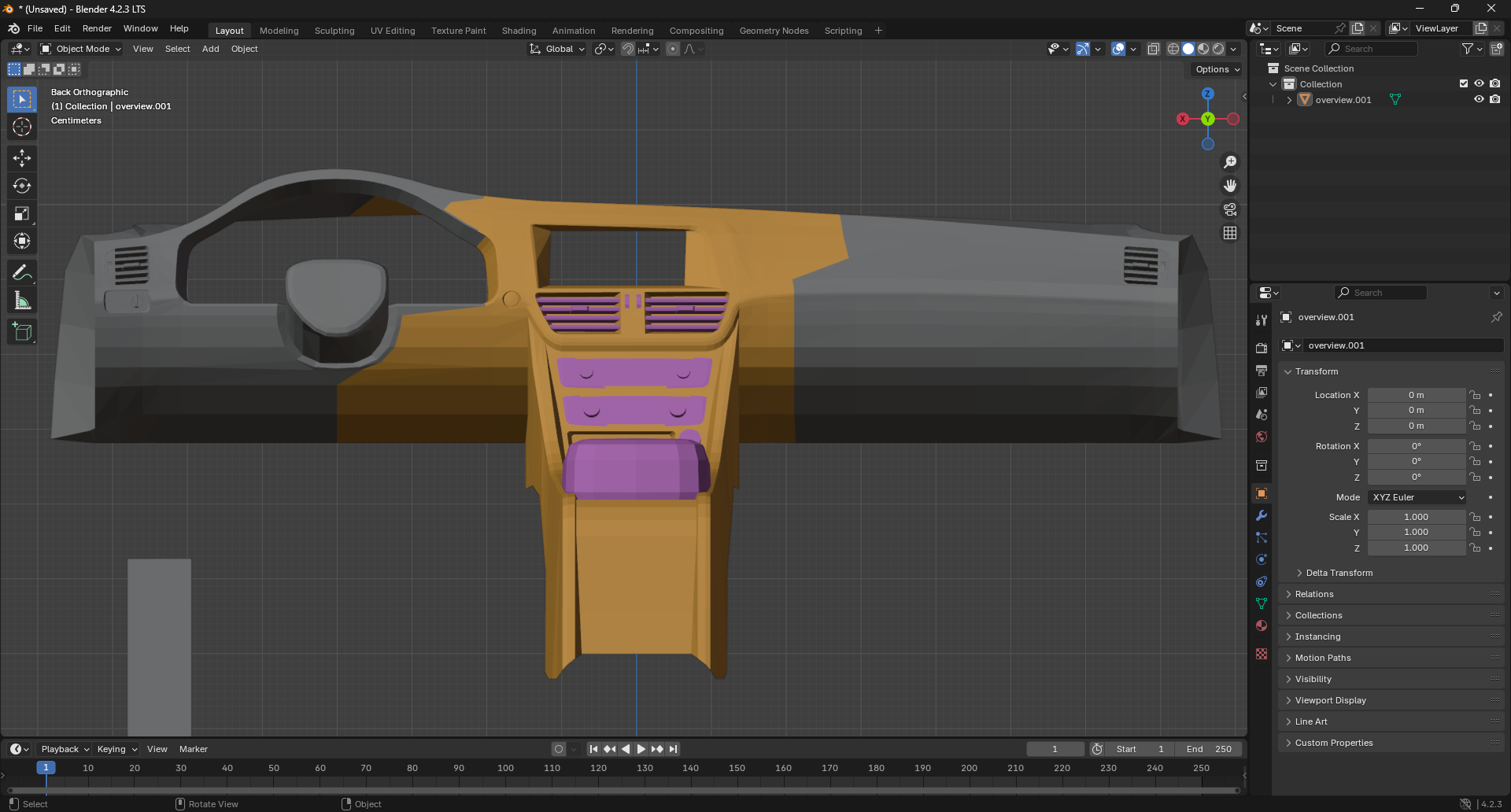This screenshot has width=1511, height=812.
Task: Select the Measure ruler tool
Action: click(22, 301)
